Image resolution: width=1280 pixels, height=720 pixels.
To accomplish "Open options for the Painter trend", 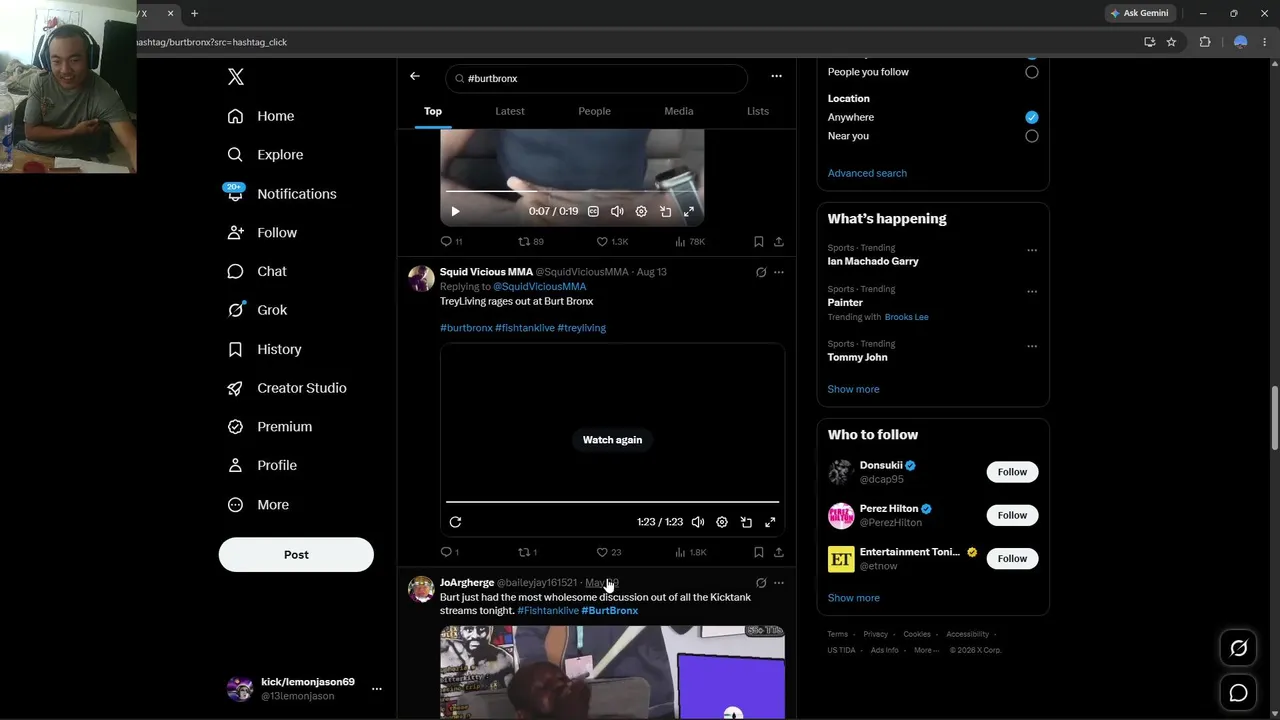I will pos(1032,292).
